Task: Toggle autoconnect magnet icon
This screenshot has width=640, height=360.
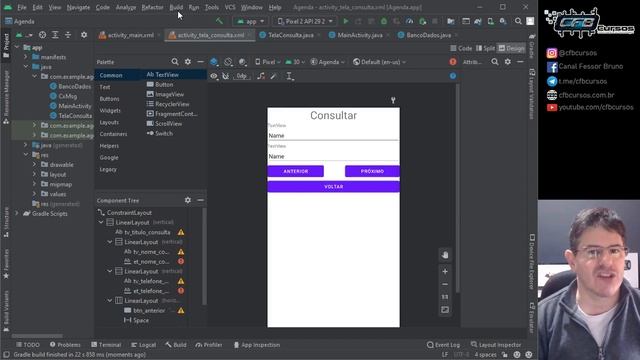Action: tap(225, 76)
